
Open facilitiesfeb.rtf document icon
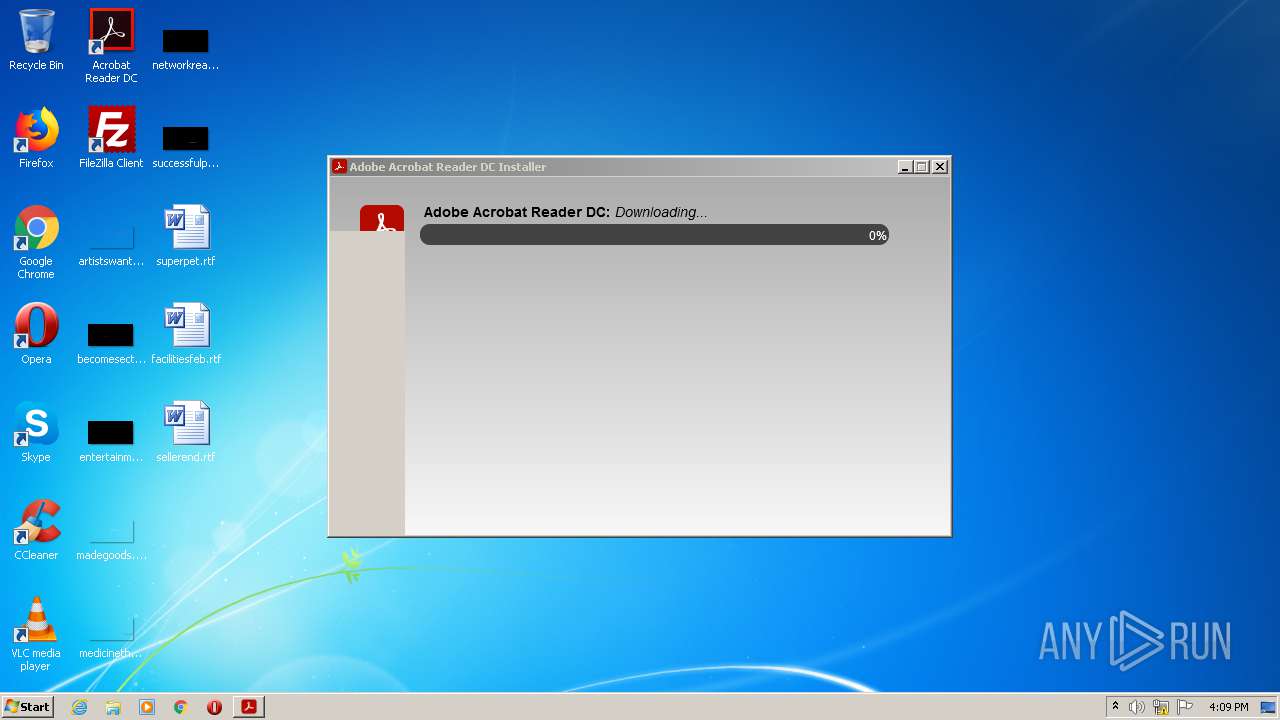click(x=186, y=334)
